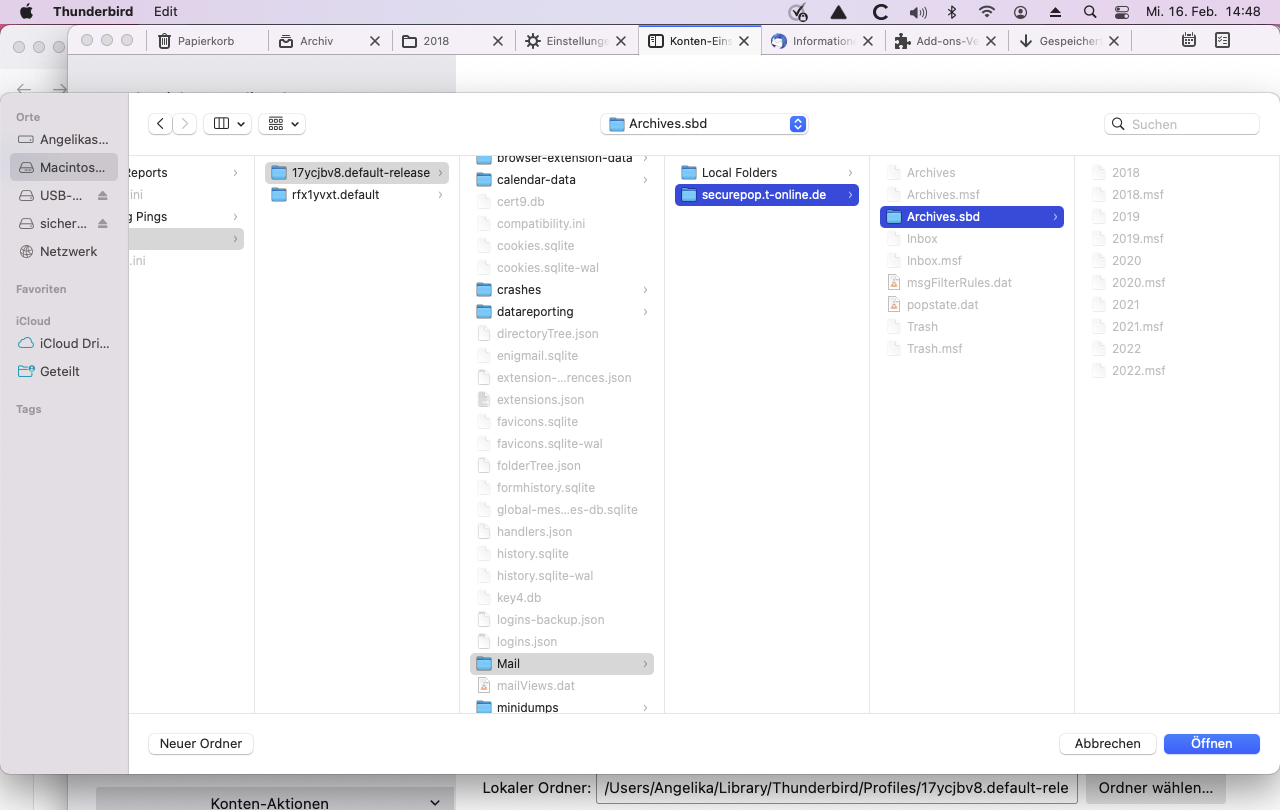Open the Thunderbird tasks tab icon
This screenshot has height=810, width=1280.
coord(1222,41)
